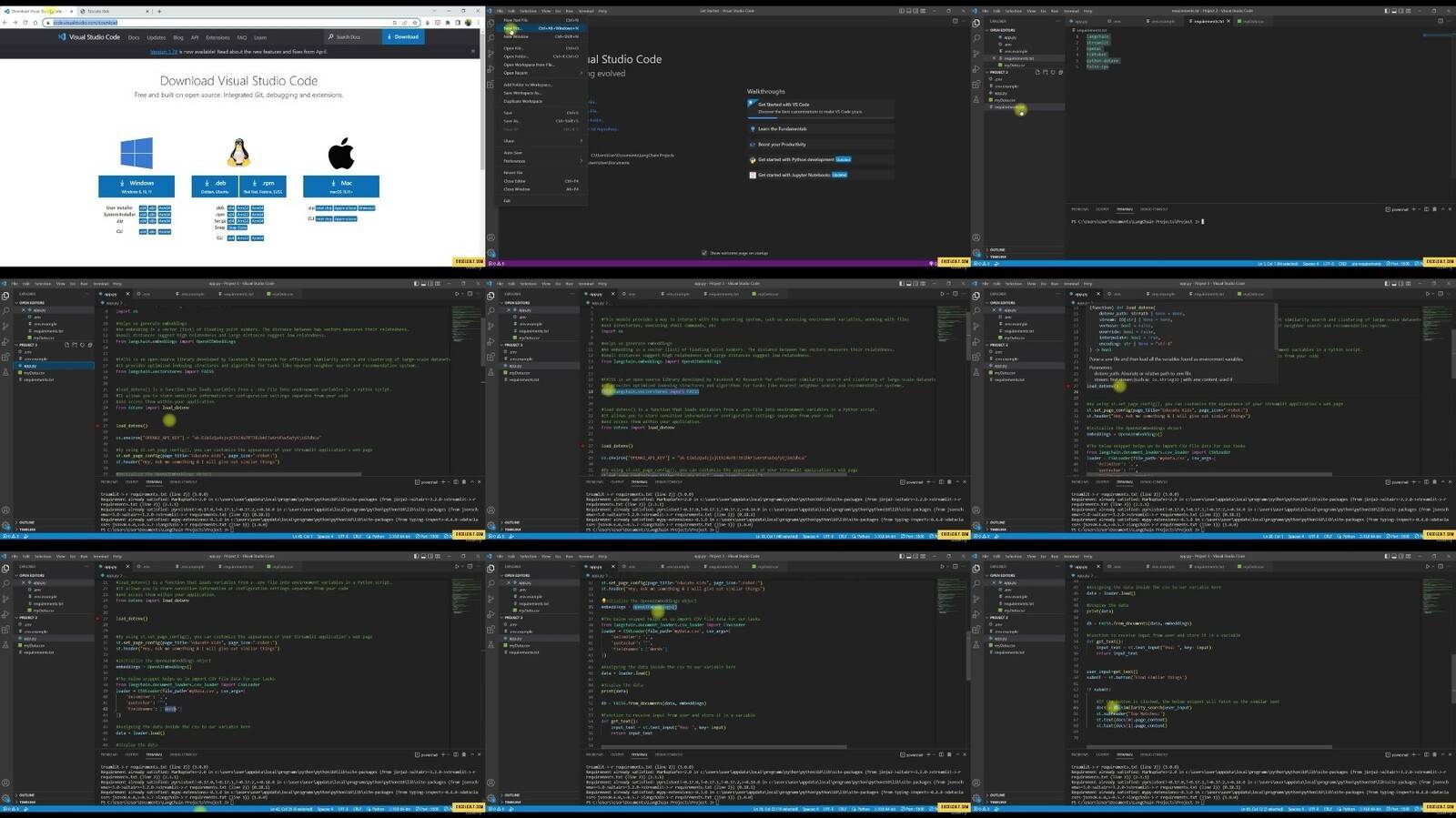Open the Extensions link in website navigation
The height and width of the screenshot is (818, 1456).
pos(217,37)
